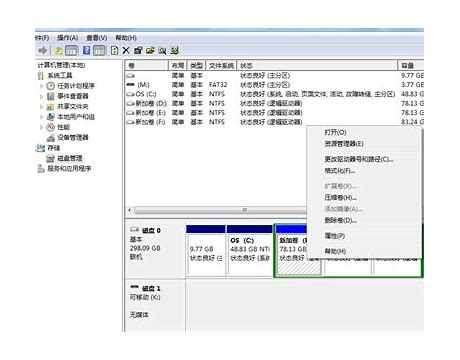Click the 共享文件夹 folder icon

50,107
